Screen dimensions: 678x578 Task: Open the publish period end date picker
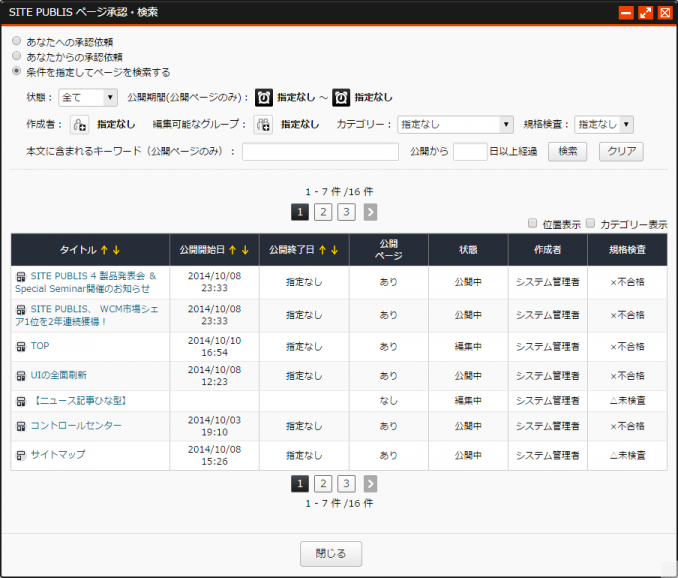click(x=341, y=97)
